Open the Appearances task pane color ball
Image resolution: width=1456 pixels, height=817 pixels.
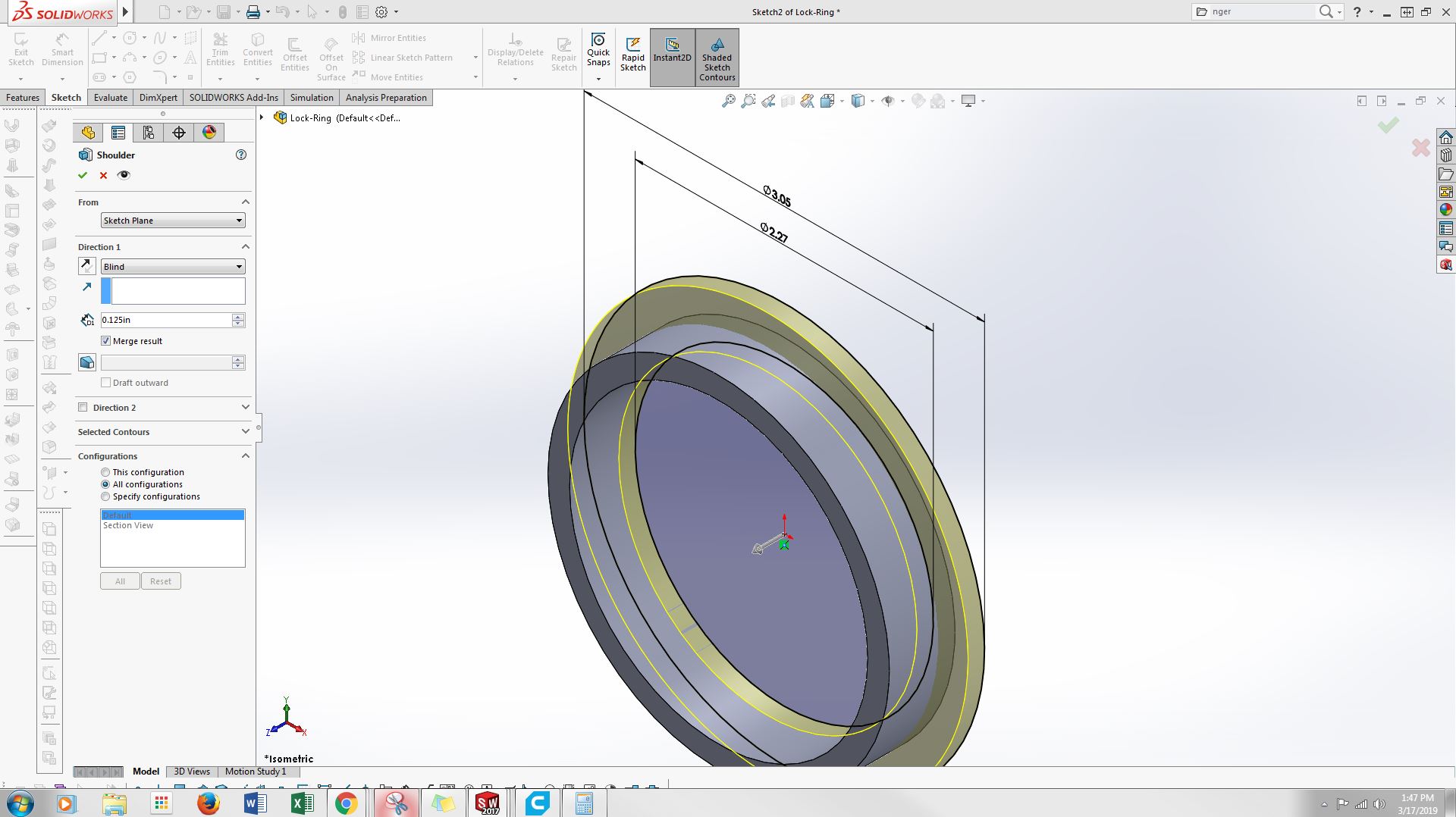pyautogui.click(x=1446, y=210)
